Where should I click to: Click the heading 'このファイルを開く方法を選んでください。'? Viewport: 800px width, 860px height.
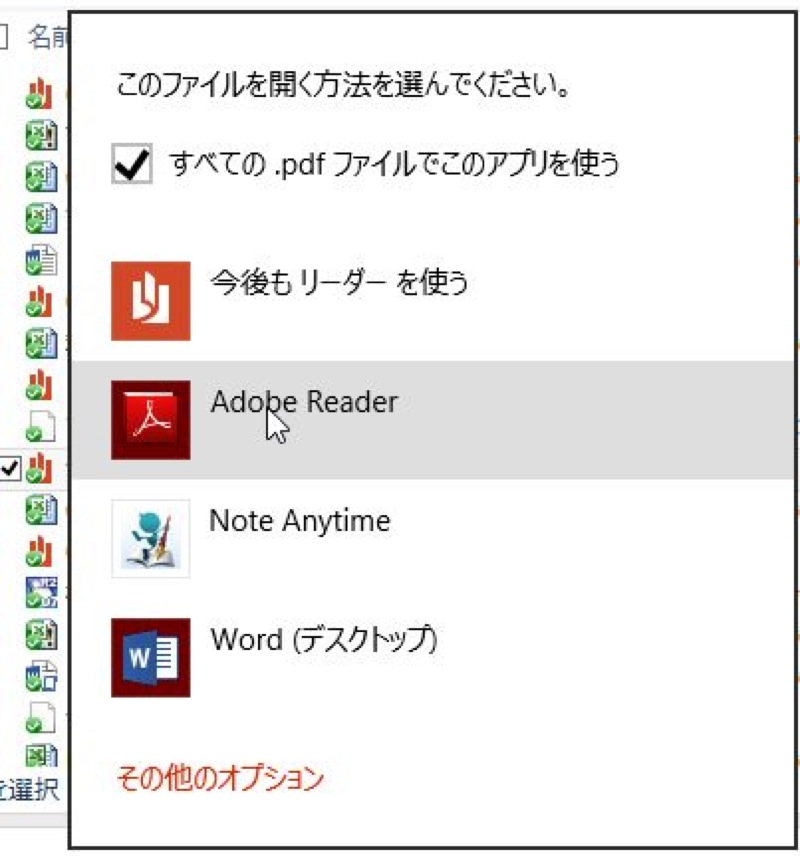(343, 85)
